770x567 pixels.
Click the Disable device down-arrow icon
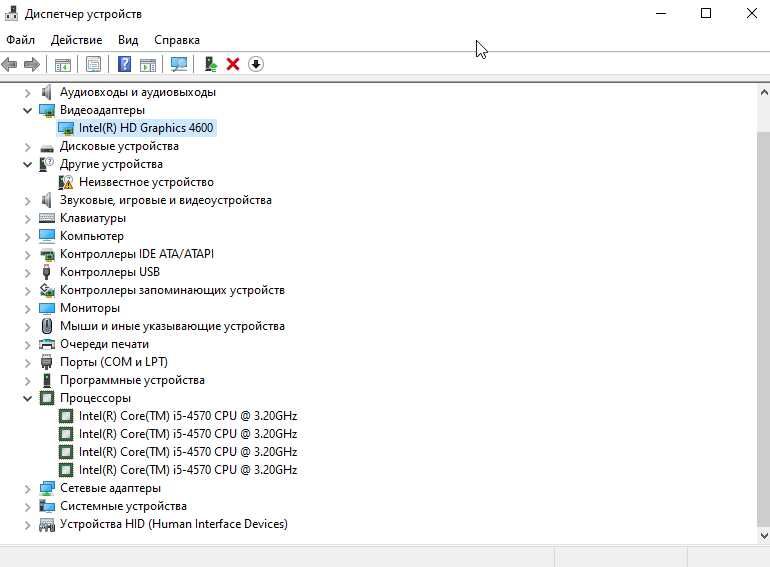click(256, 64)
